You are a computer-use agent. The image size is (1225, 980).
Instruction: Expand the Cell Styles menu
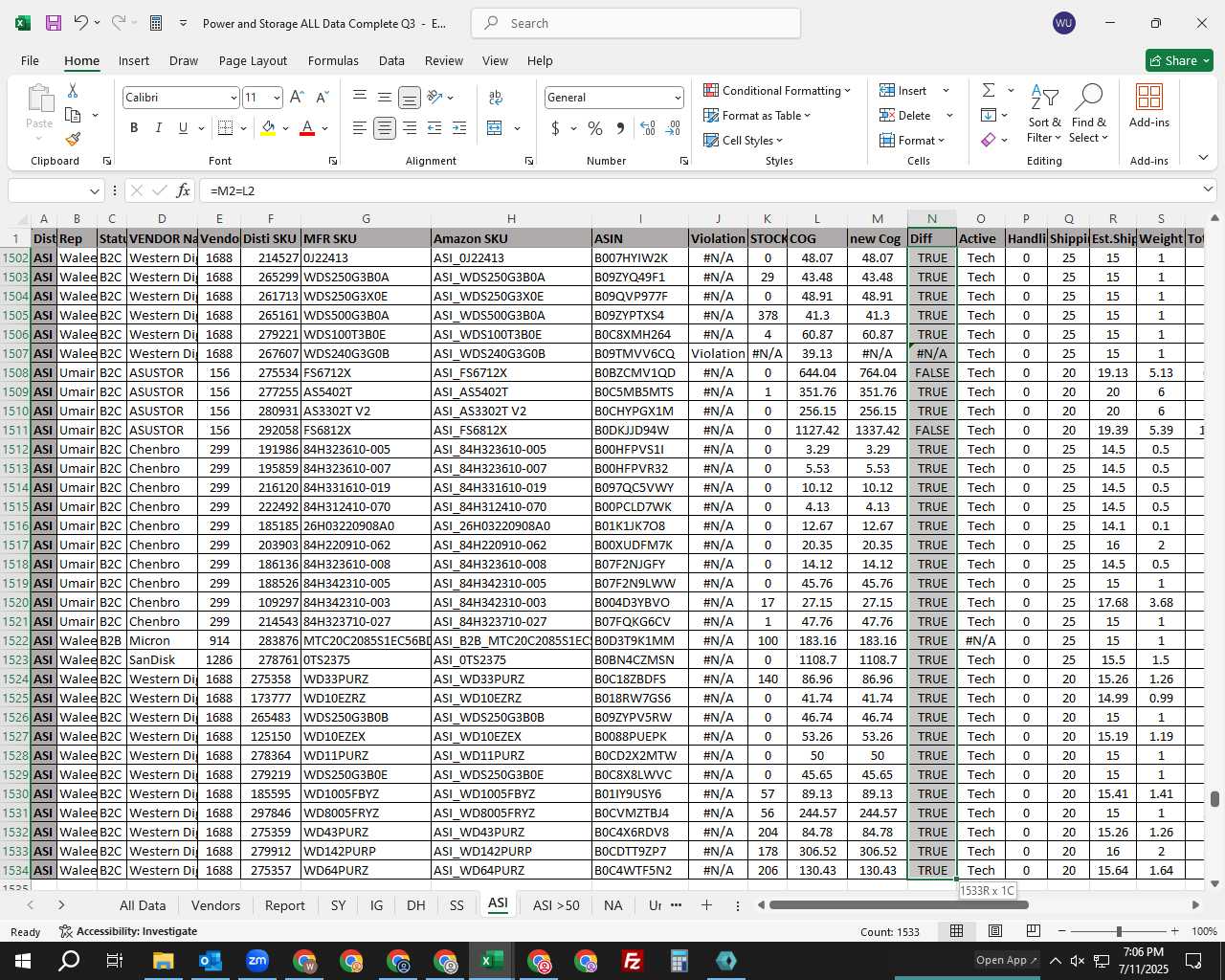pos(743,140)
